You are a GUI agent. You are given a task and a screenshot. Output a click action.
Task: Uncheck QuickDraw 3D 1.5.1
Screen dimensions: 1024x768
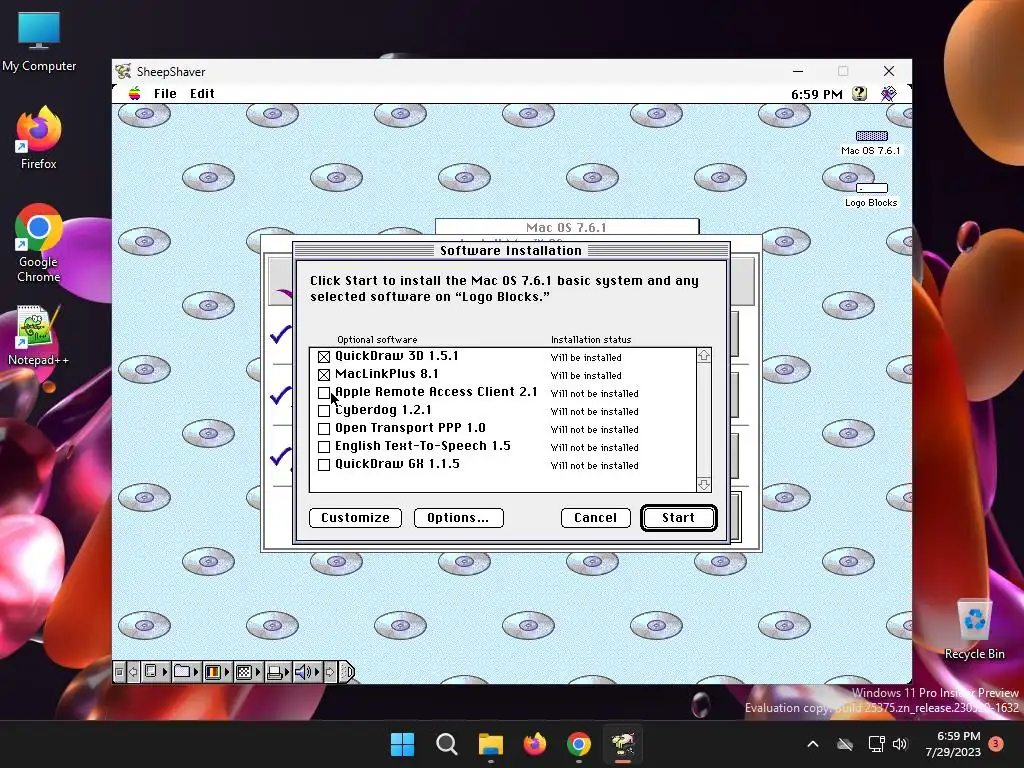tap(324, 357)
